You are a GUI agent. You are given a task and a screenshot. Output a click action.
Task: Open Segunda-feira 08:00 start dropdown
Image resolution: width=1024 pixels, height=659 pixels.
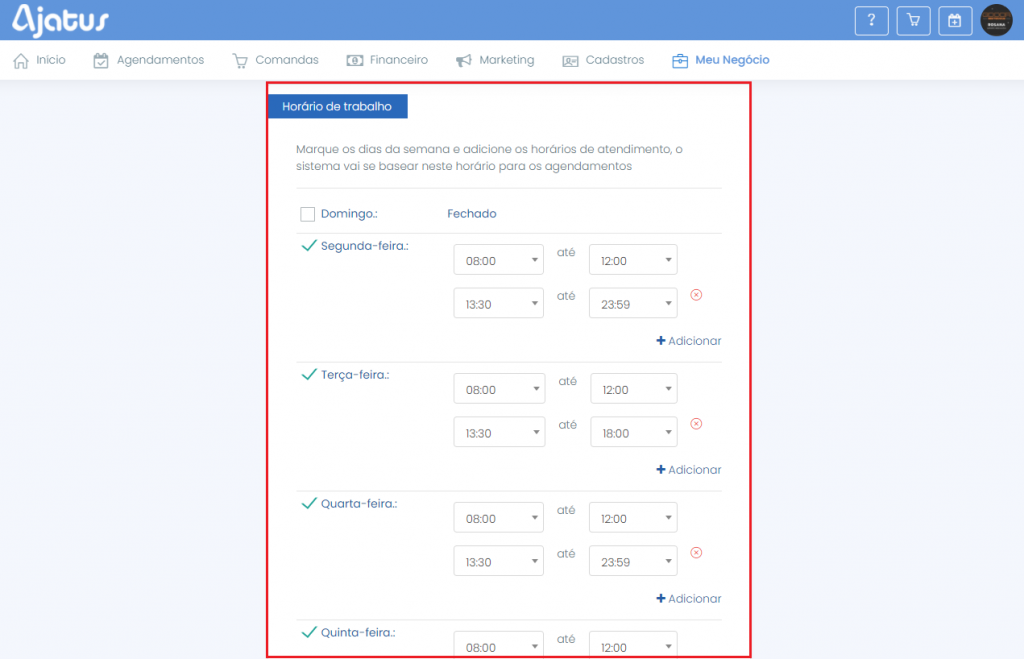498,260
